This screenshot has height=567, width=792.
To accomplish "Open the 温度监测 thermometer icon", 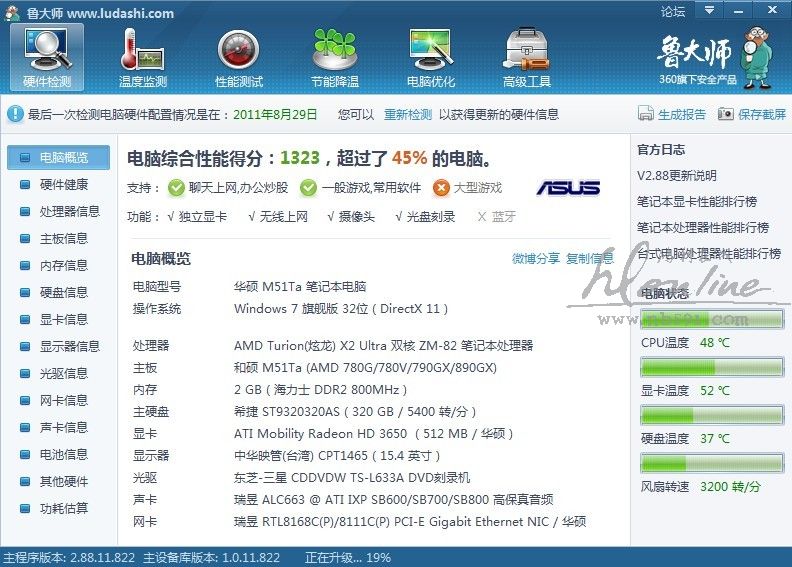I will [143, 50].
